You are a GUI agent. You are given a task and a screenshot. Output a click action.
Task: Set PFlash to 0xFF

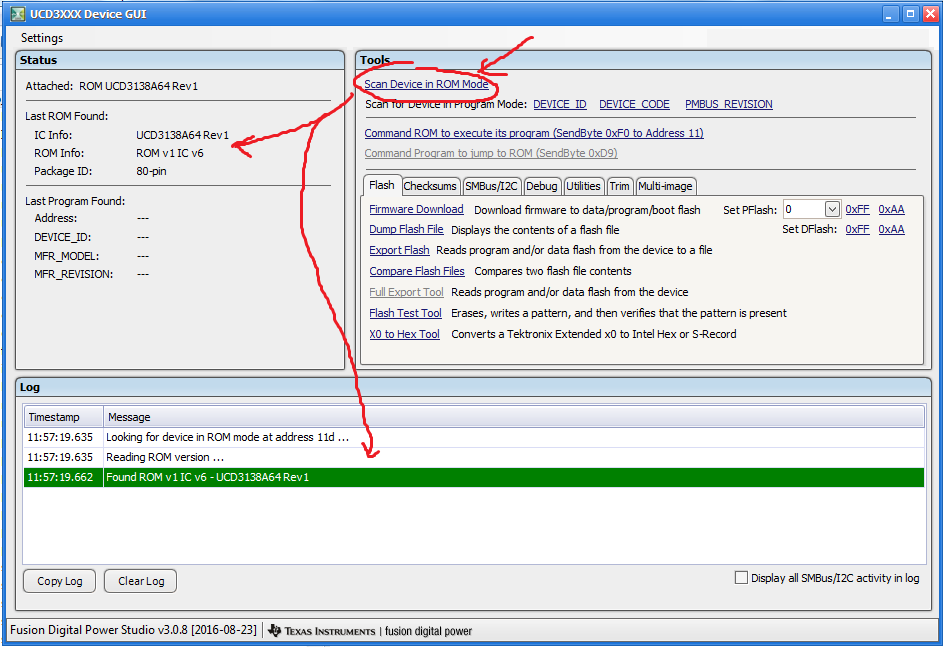pyautogui.click(x=857, y=209)
